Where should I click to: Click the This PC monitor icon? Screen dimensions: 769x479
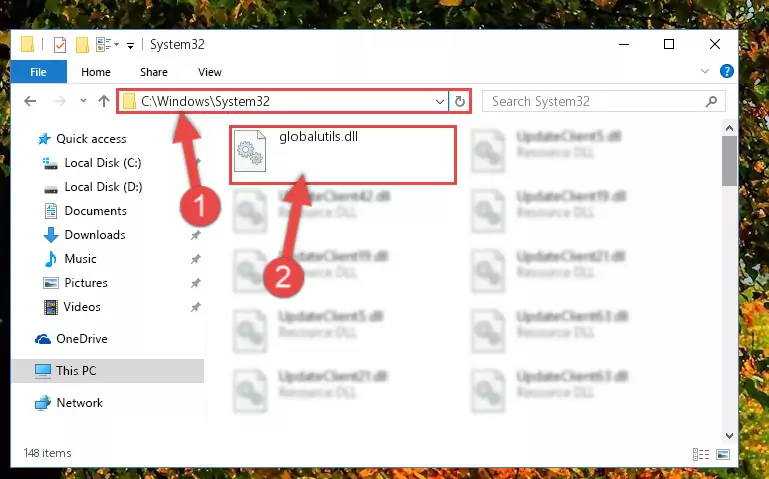click(x=43, y=371)
